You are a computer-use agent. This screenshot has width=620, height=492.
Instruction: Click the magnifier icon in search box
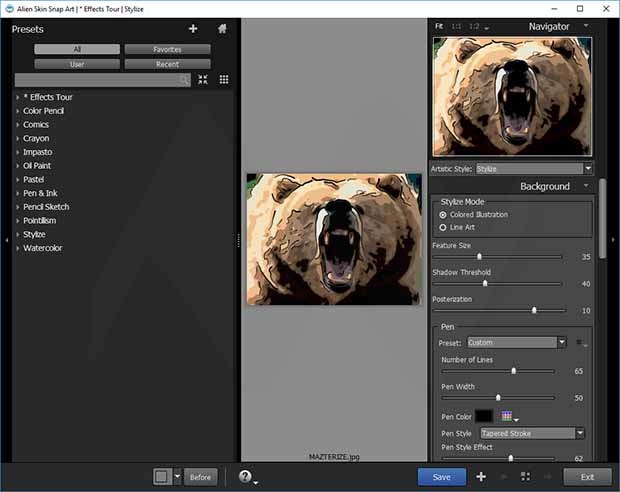pyautogui.click(x=184, y=80)
